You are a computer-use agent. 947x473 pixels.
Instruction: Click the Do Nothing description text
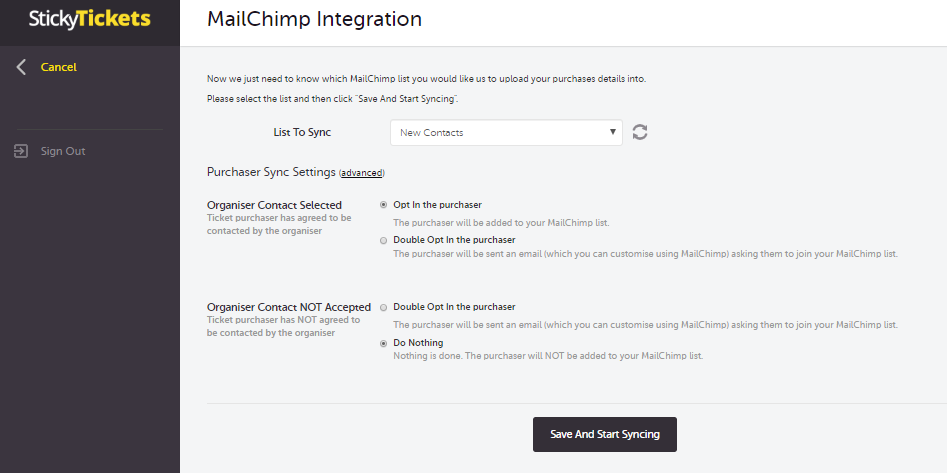(x=548, y=356)
